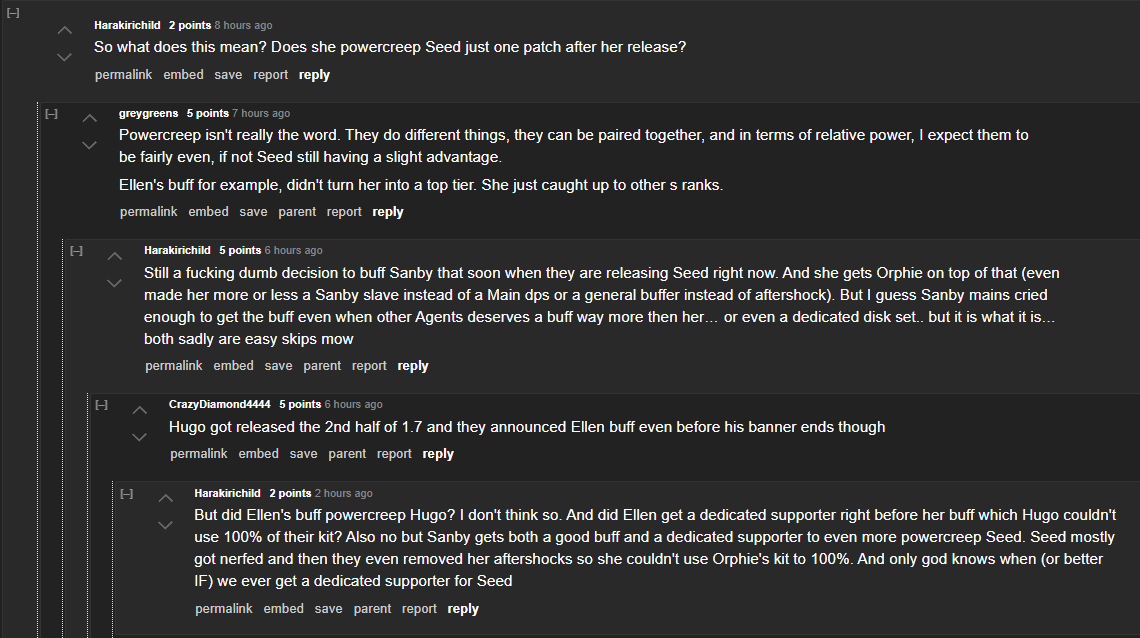Image resolution: width=1140 pixels, height=638 pixels.
Task: Open greygreens' user profile
Action: (x=148, y=114)
